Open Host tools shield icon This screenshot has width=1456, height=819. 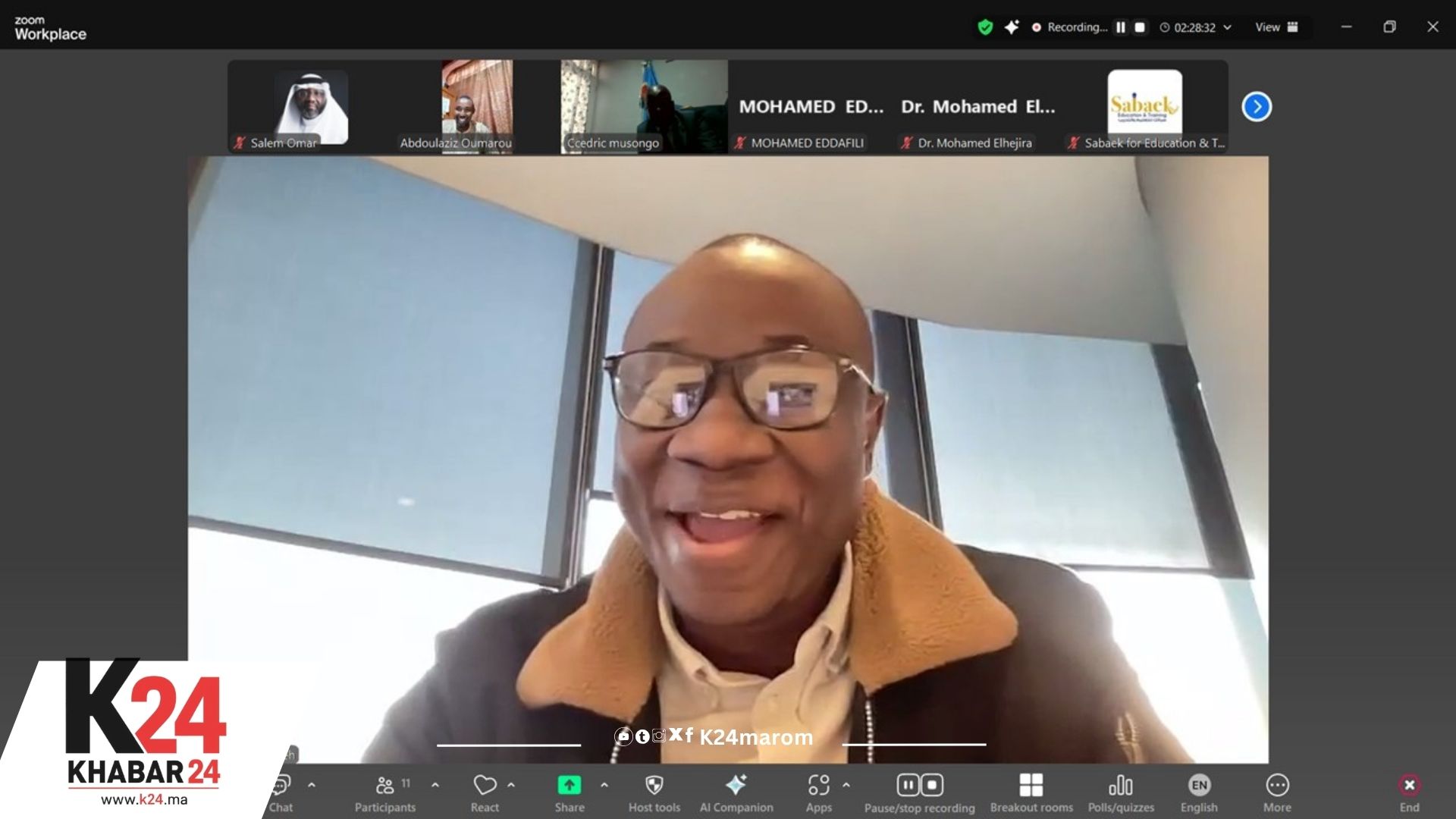654,786
